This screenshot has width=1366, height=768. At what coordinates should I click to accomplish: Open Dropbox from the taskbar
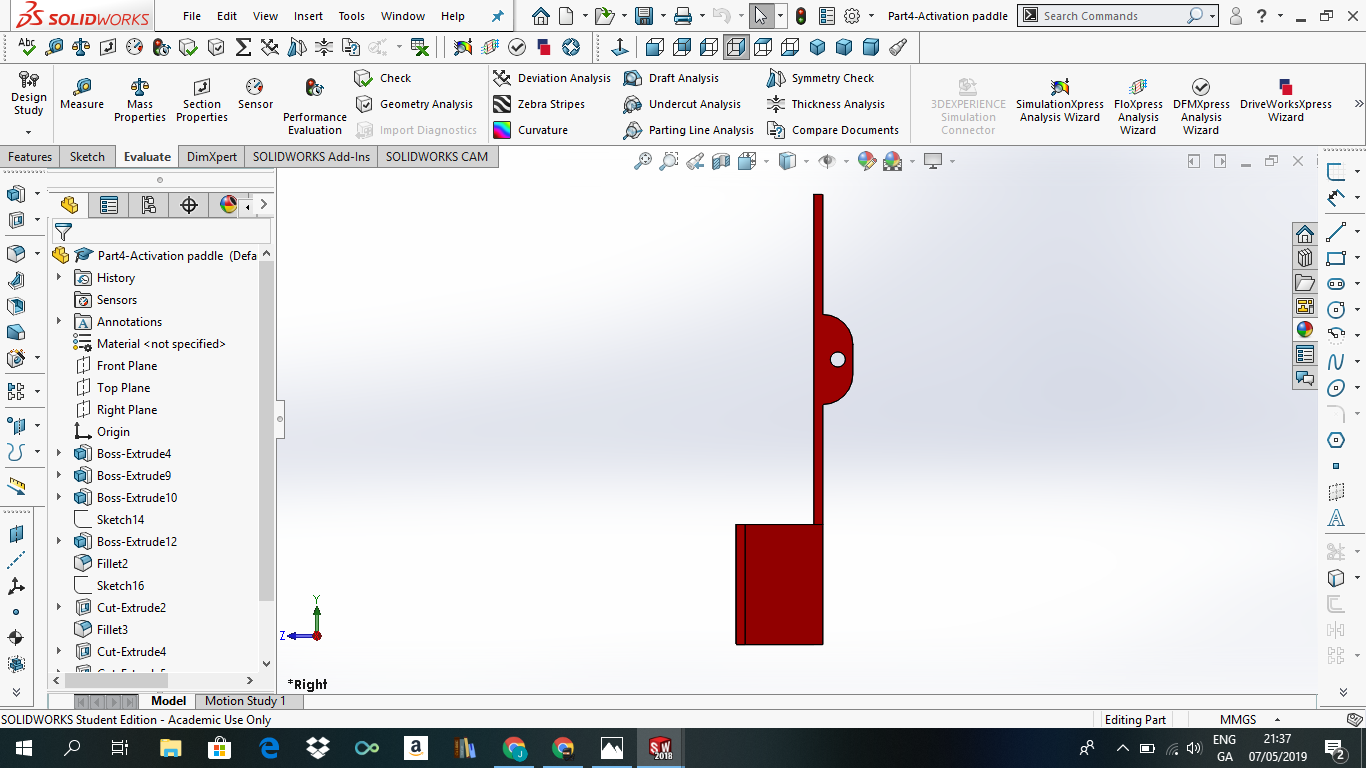pyautogui.click(x=318, y=748)
